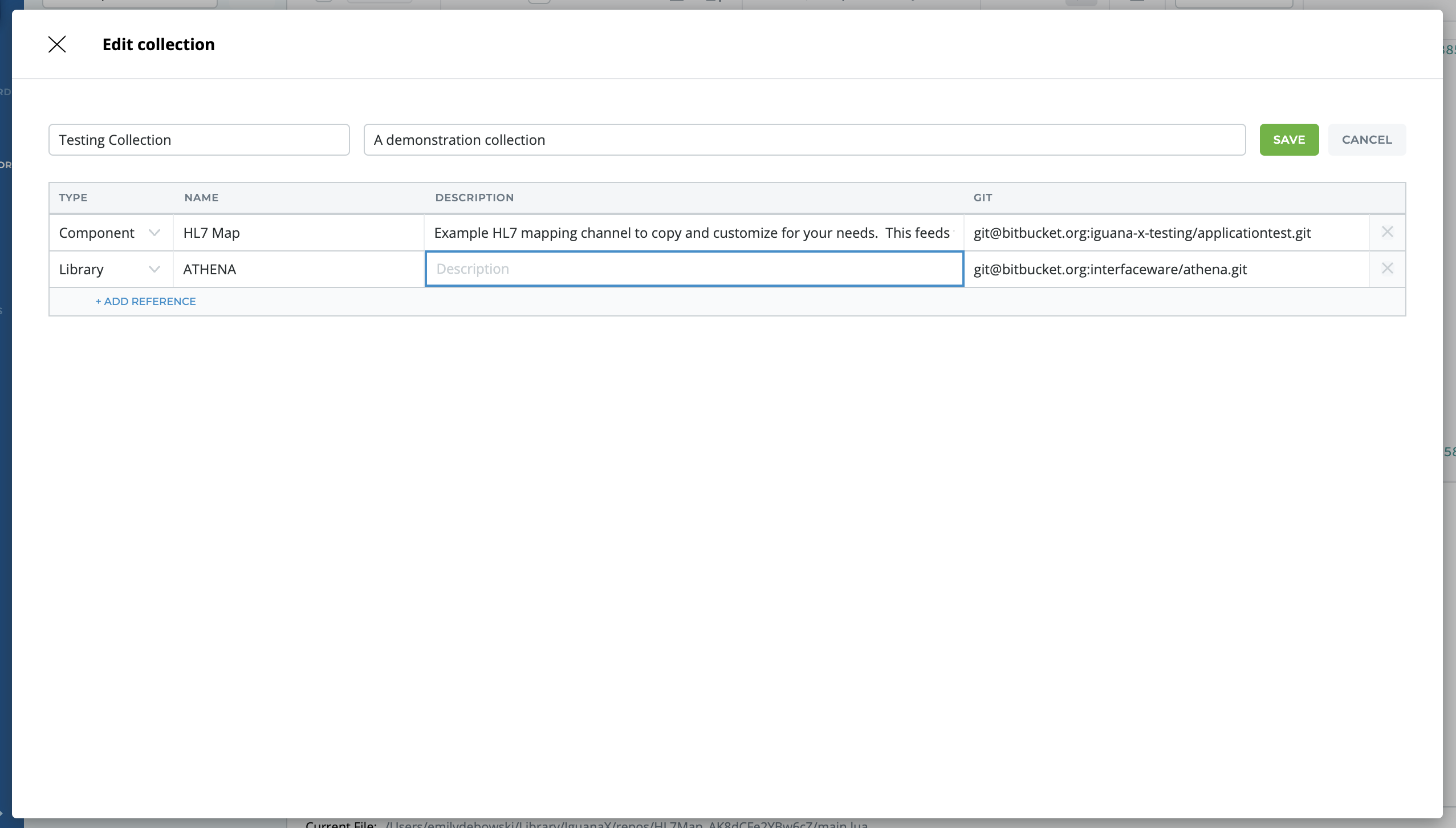Image resolution: width=1456 pixels, height=828 pixels.
Task: Open the main.lua current file path link
Action: [626, 824]
